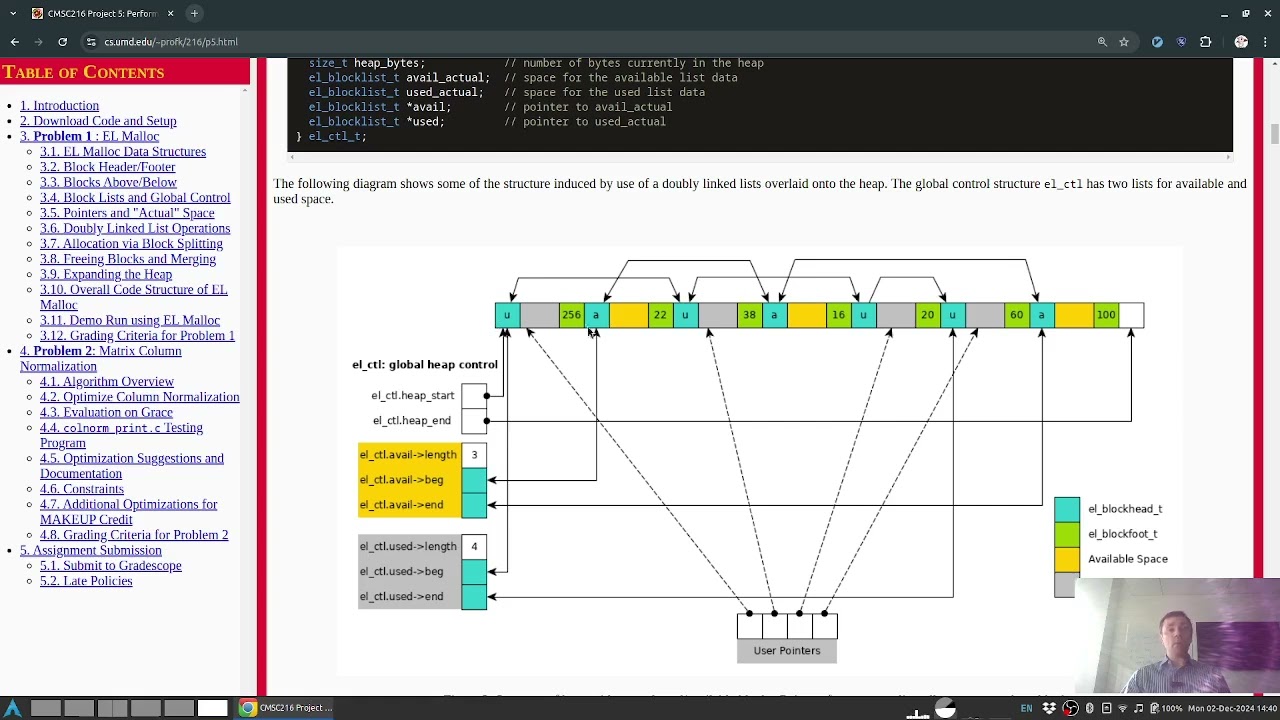This screenshot has height=720, width=1280.
Task: Open 3.8. Freeing Blocks and Merging
Action: (128, 259)
